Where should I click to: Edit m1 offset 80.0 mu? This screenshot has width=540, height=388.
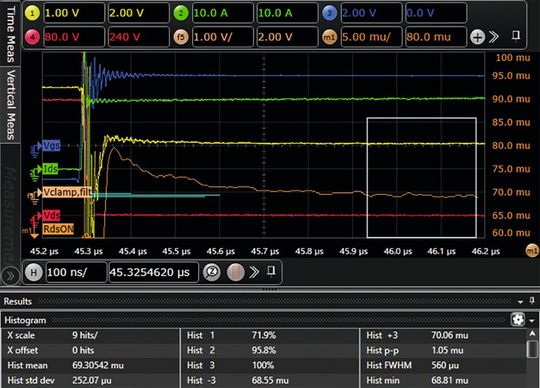click(x=436, y=37)
